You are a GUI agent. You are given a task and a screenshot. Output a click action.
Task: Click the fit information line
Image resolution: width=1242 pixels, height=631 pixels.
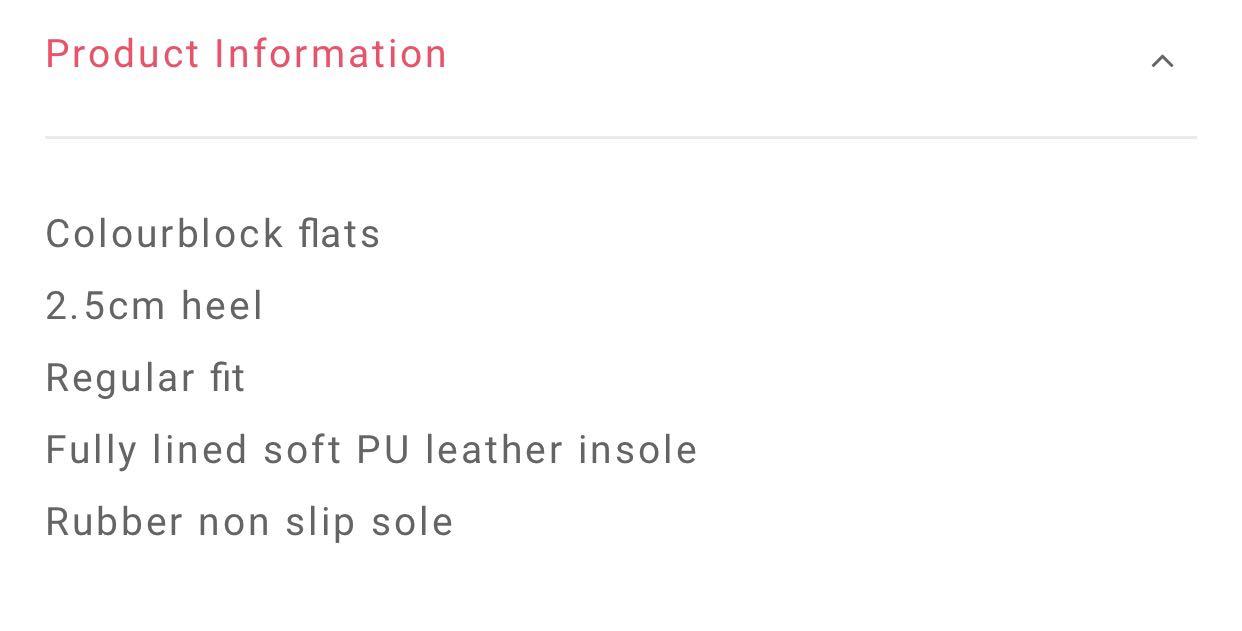point(145,377)
